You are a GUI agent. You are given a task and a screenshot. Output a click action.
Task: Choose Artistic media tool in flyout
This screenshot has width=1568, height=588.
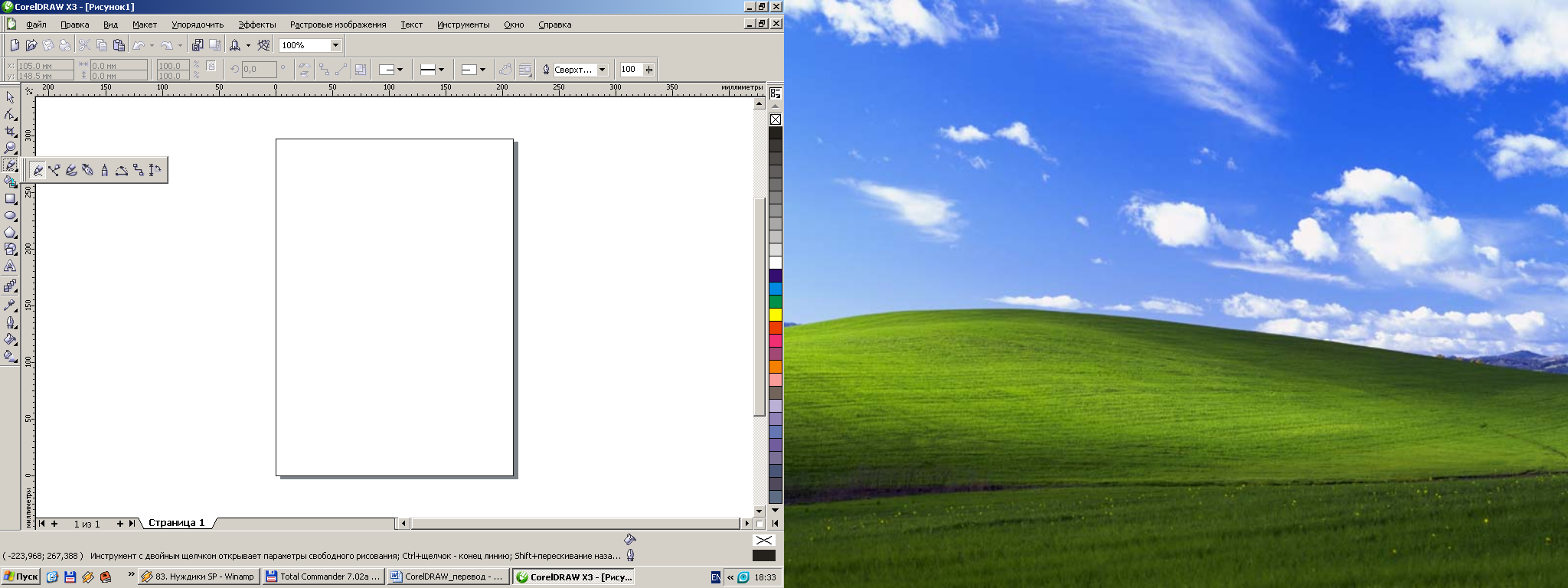(x=71, y=170)
